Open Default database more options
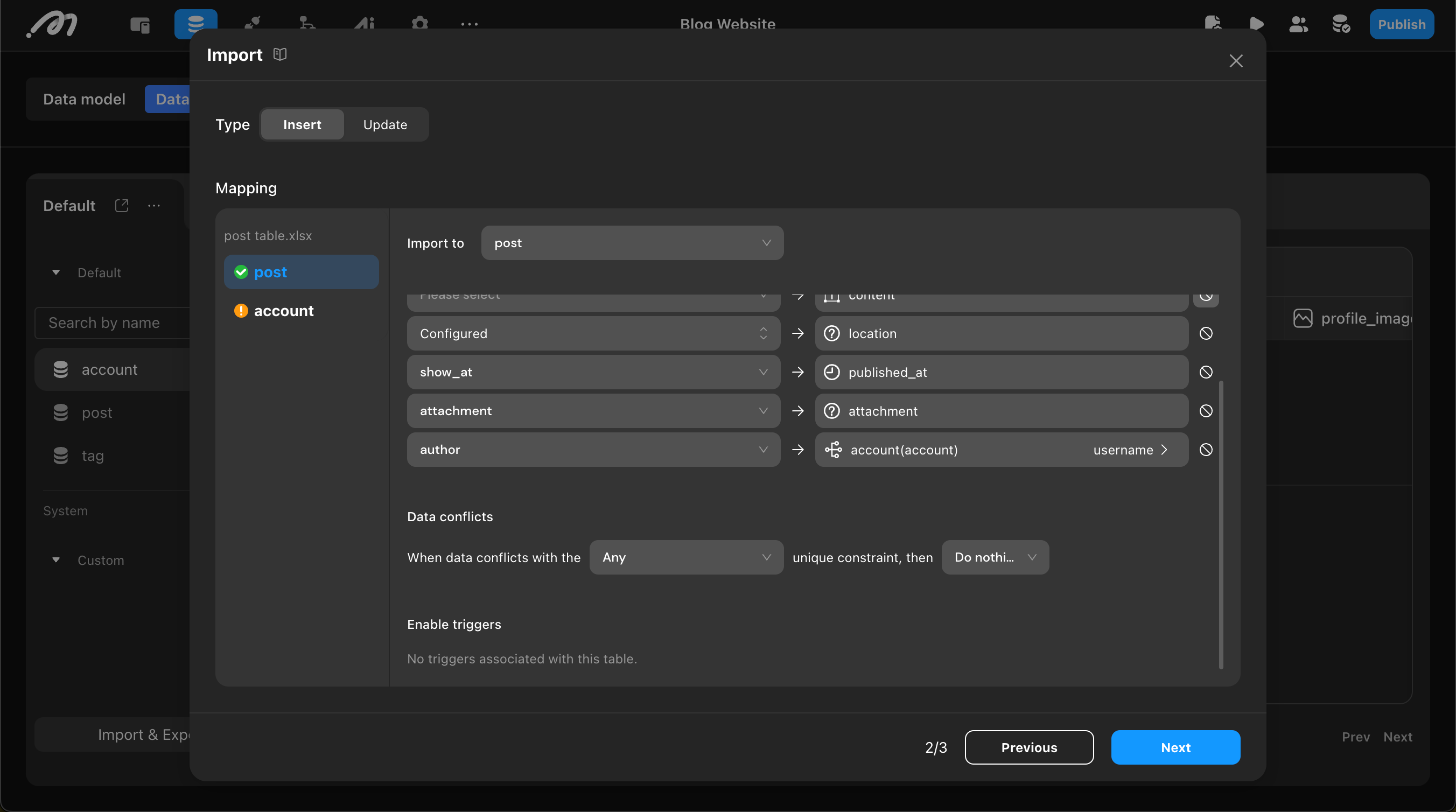 154,205
